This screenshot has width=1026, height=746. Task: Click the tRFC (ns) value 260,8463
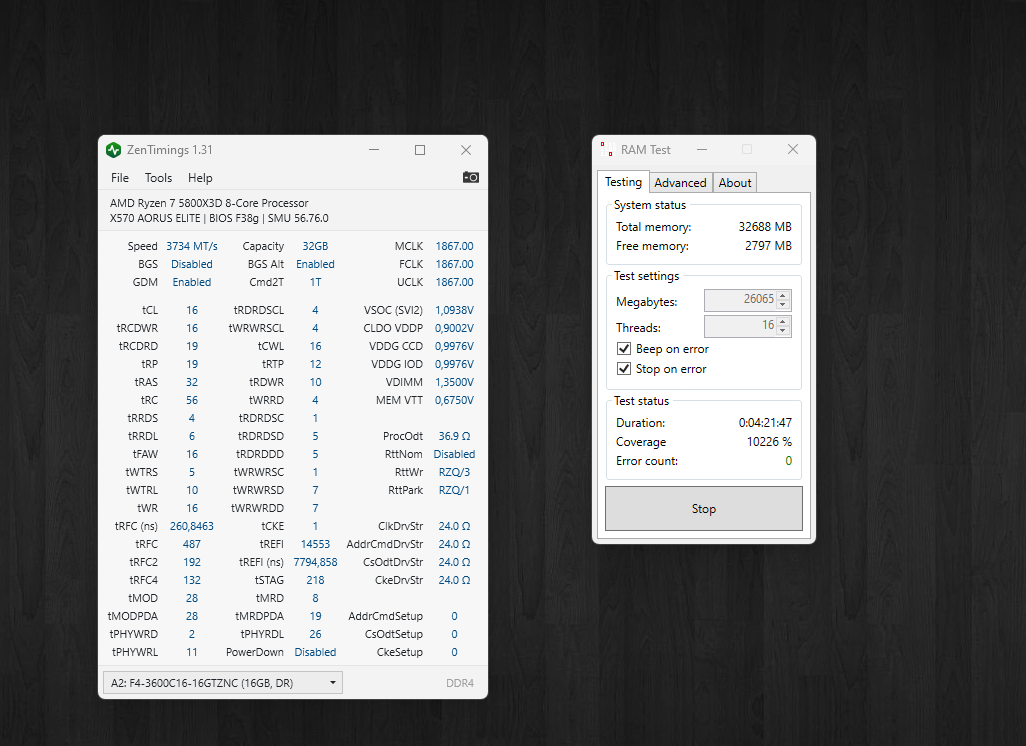[x=192, y=526]
